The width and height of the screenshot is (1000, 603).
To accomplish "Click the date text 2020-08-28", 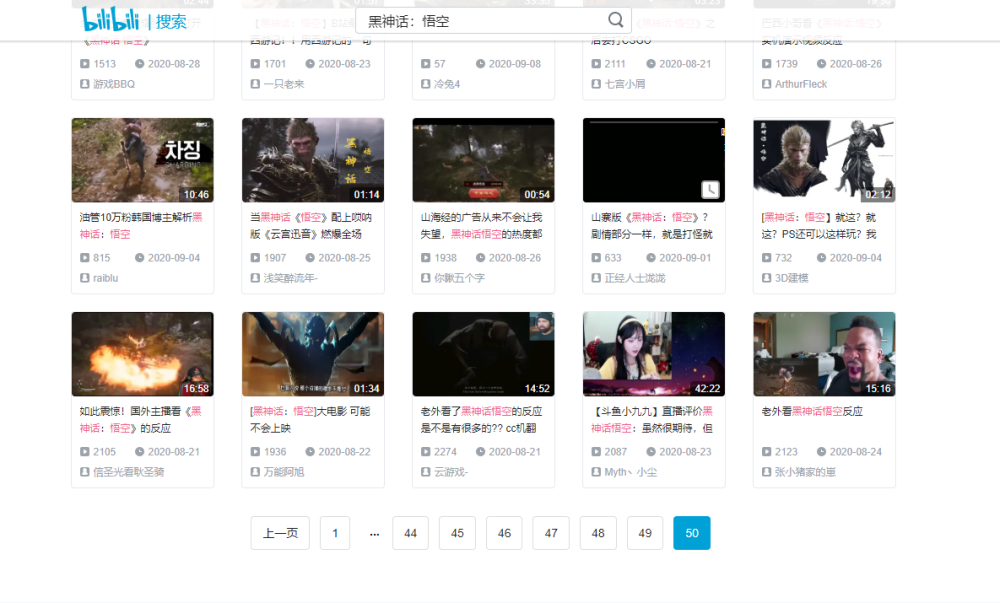I will click(174, 64).
